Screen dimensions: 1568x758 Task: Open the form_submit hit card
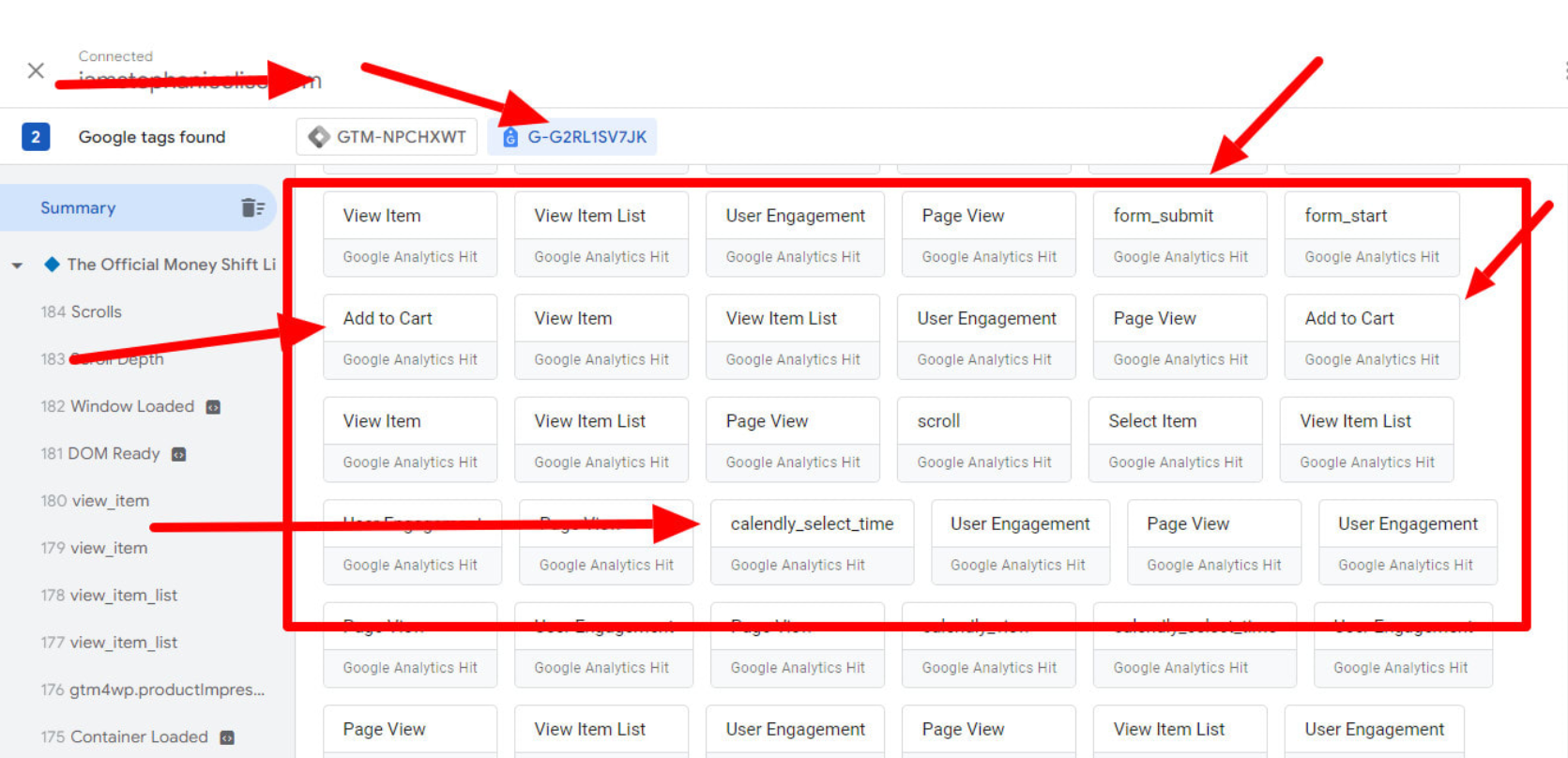[x=1180, y=234]
